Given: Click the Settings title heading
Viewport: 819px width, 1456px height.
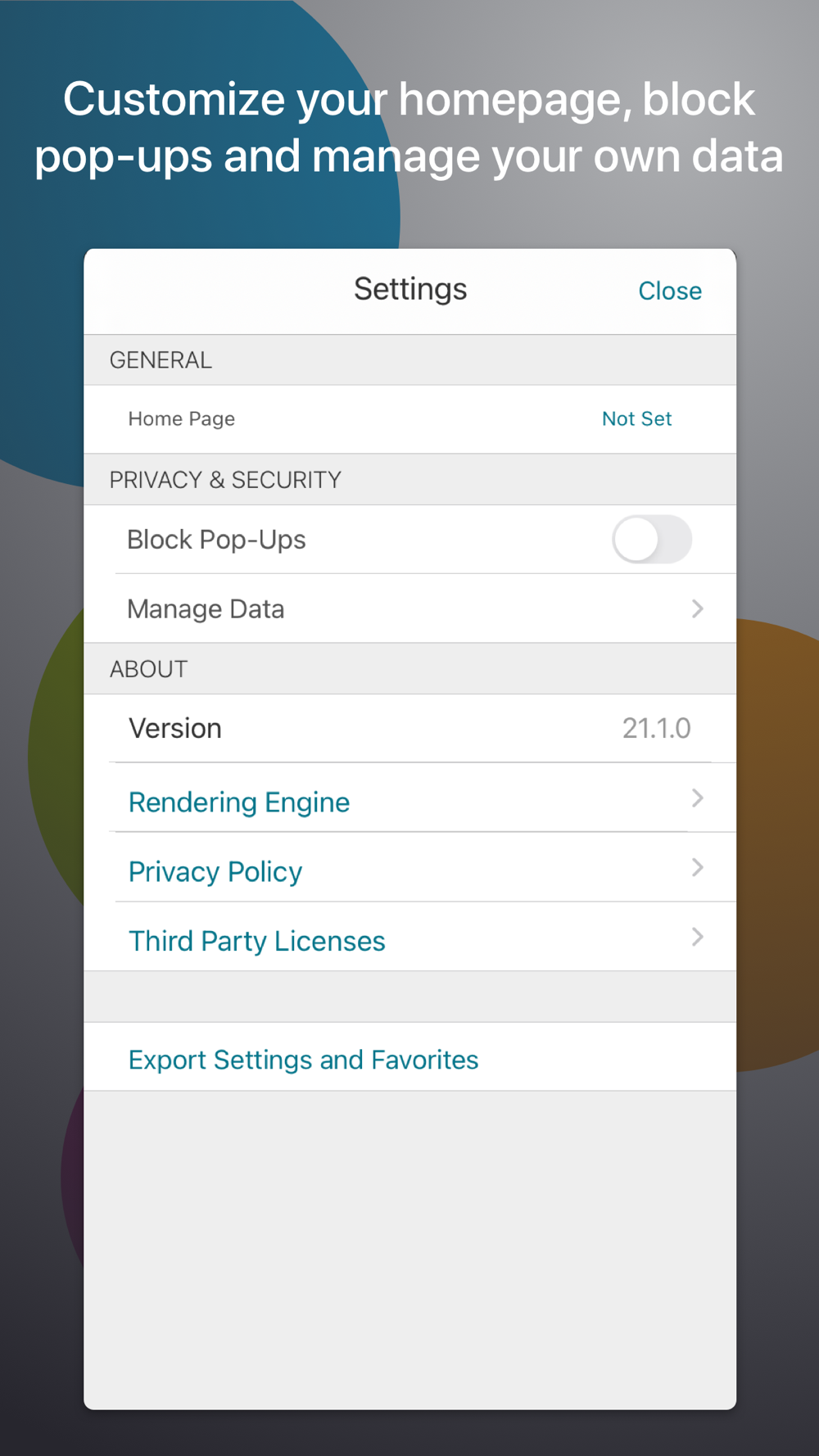Looking at the screenshot, I should click(410, 289).
